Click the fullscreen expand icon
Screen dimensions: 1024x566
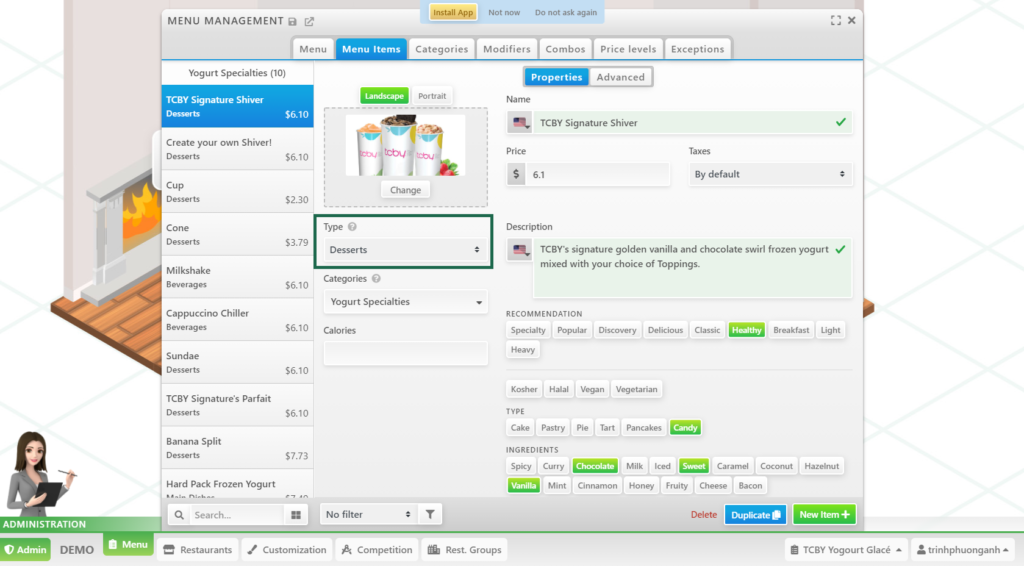[835, 20]
